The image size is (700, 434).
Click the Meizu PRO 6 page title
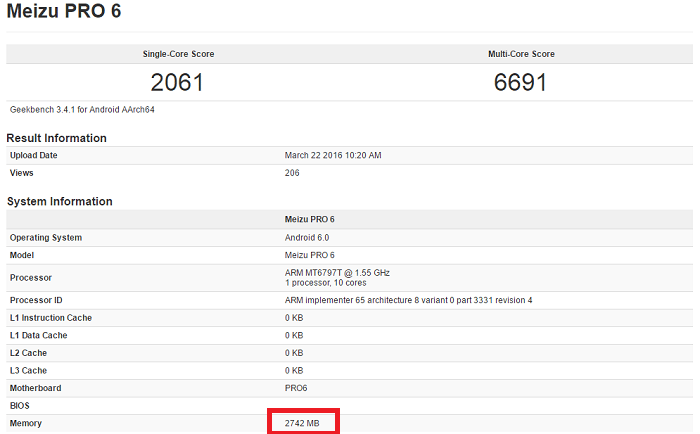pyautogui.click(x=64, y=11)
